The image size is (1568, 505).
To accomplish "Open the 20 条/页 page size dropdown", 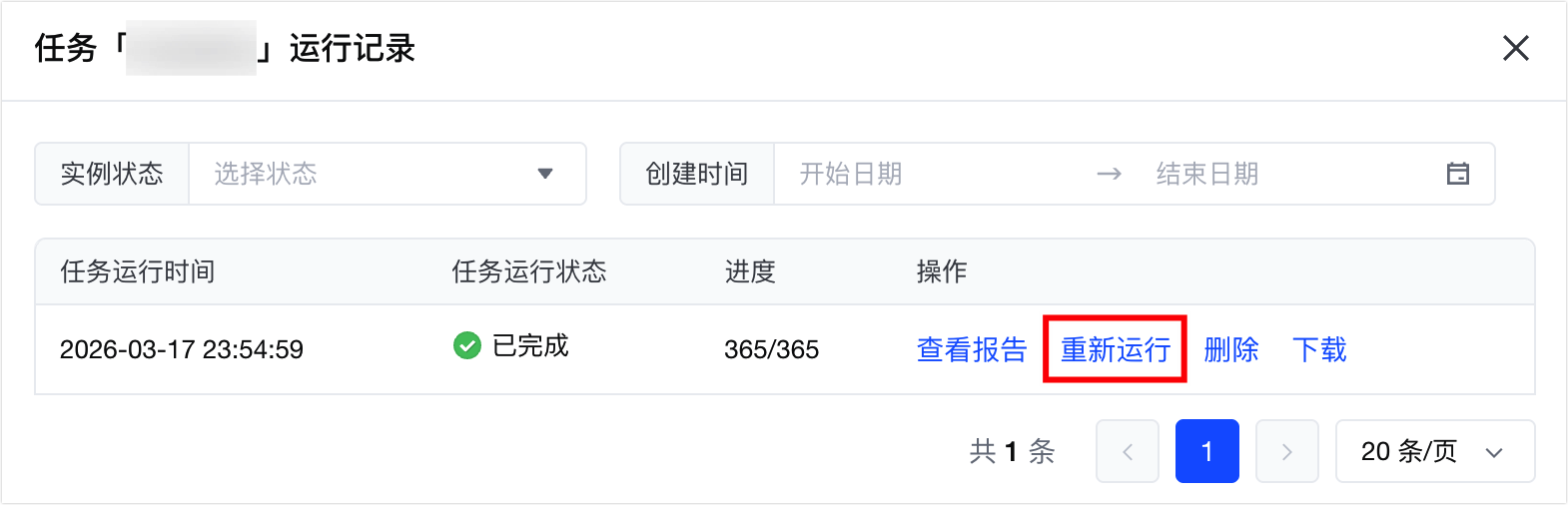I will [x=1435, y=451].
